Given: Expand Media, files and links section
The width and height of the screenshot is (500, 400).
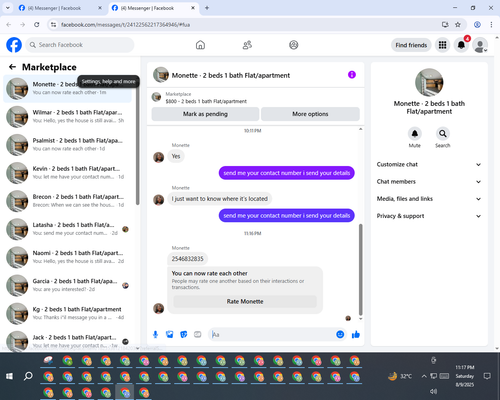Looking at the screenshot, I should point(429,199).
